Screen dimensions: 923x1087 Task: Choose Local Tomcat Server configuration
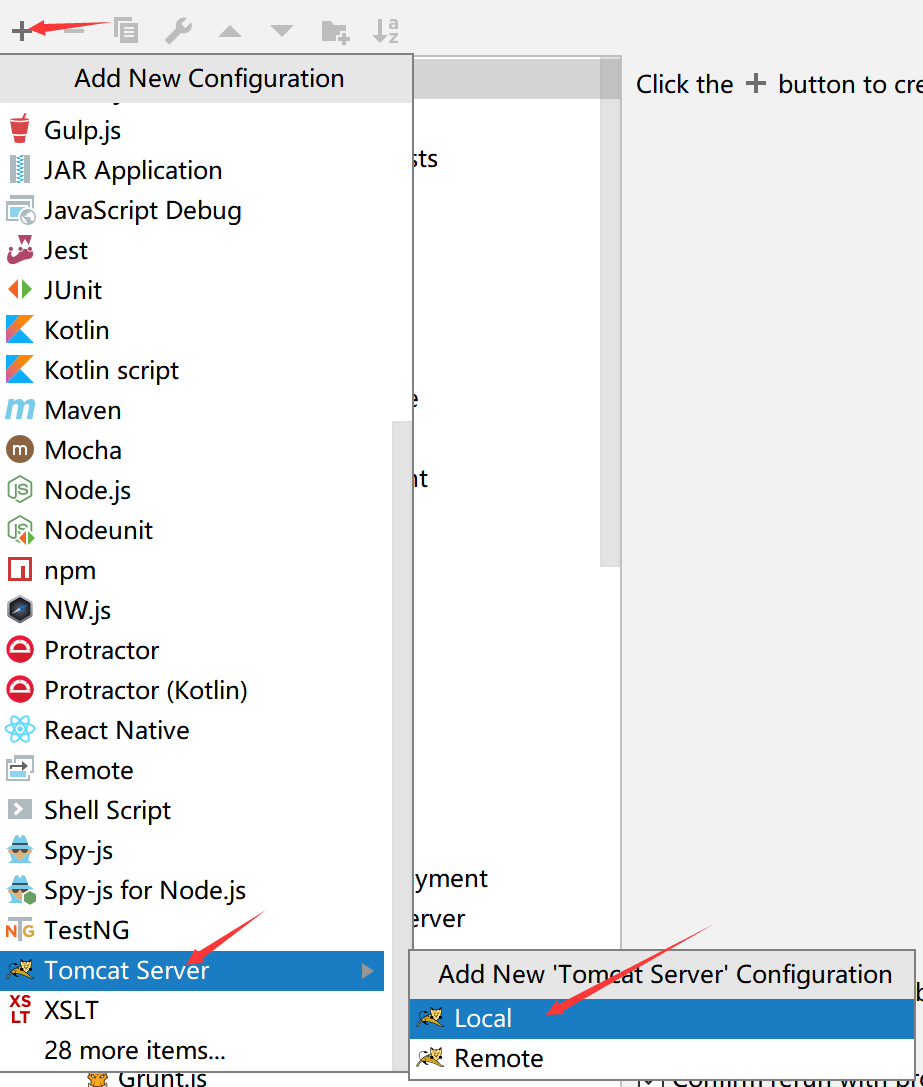pos(662,1018)
